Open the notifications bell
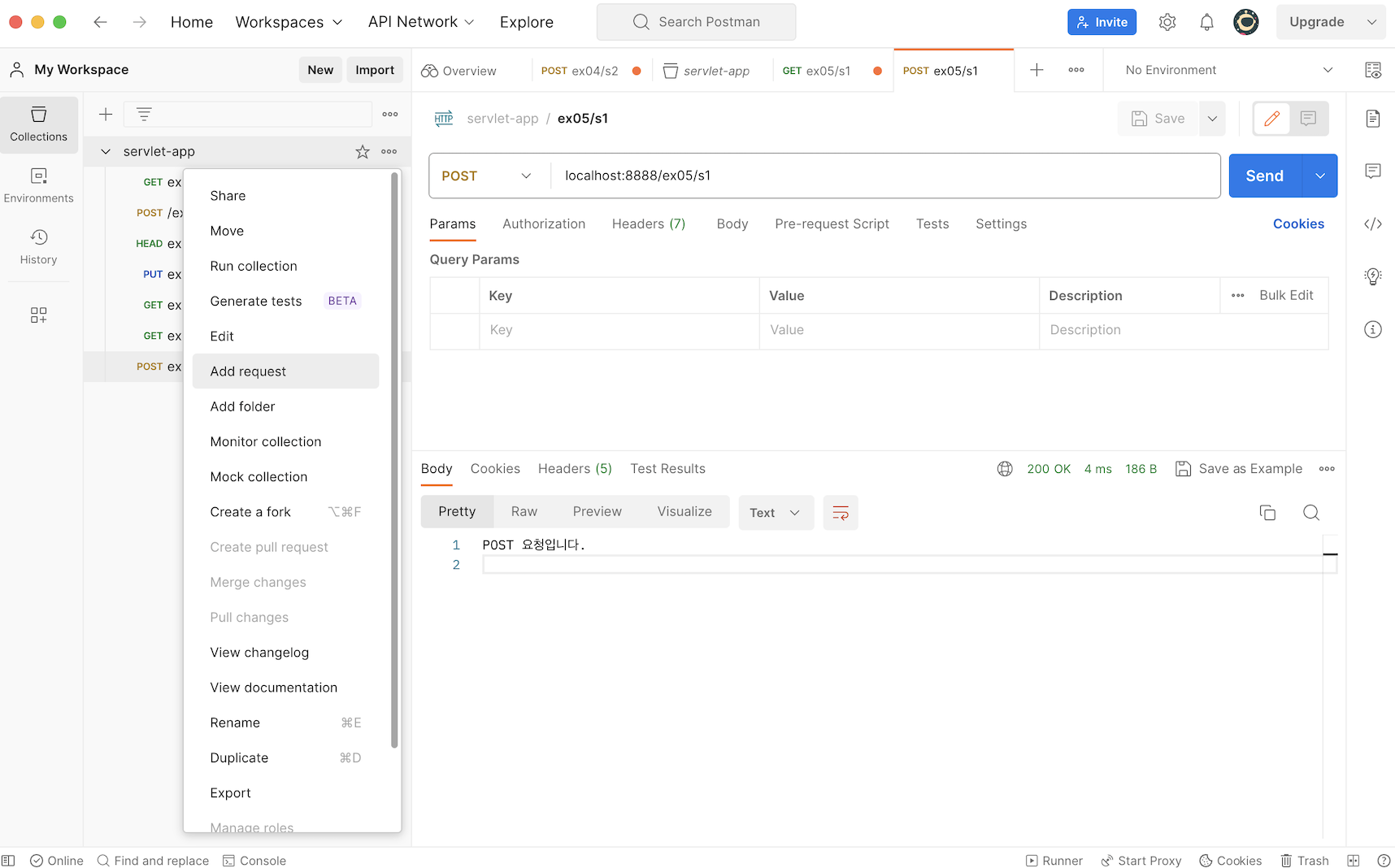The image size is (1395, 868). [x=1206, y=22]
